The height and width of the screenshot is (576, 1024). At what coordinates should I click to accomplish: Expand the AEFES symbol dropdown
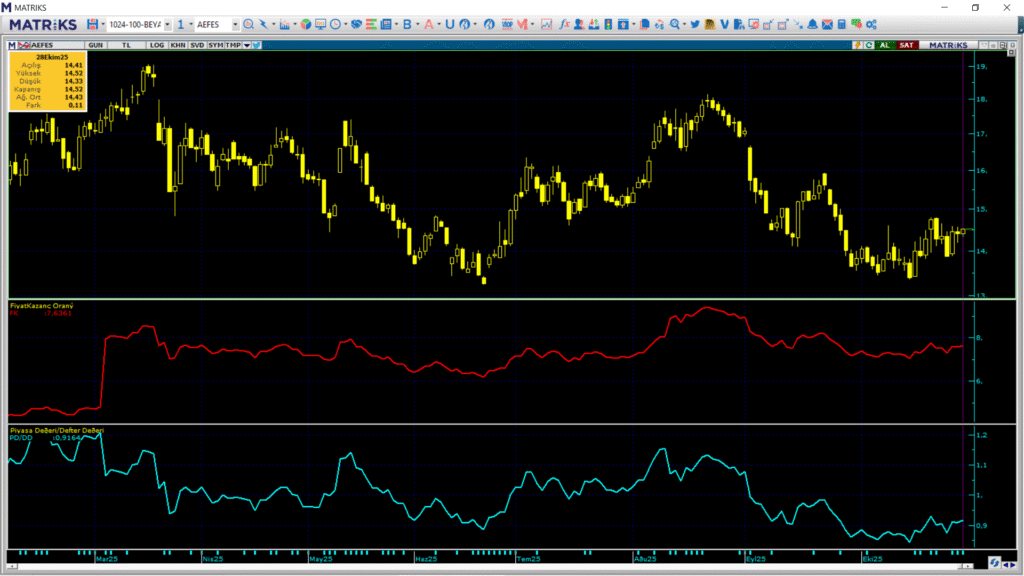235,24
